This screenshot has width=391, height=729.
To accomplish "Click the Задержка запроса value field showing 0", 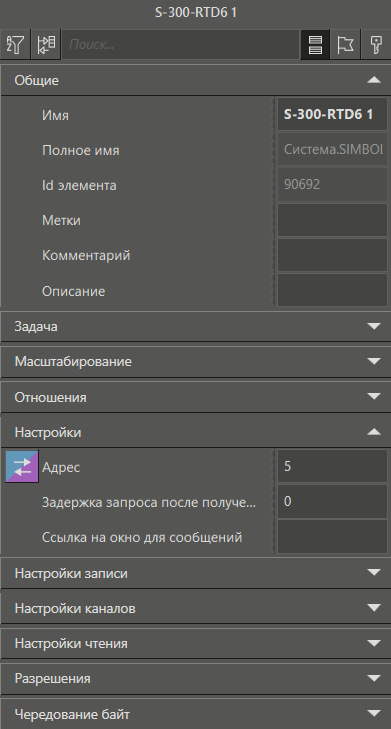I will (x=332, y=501).
